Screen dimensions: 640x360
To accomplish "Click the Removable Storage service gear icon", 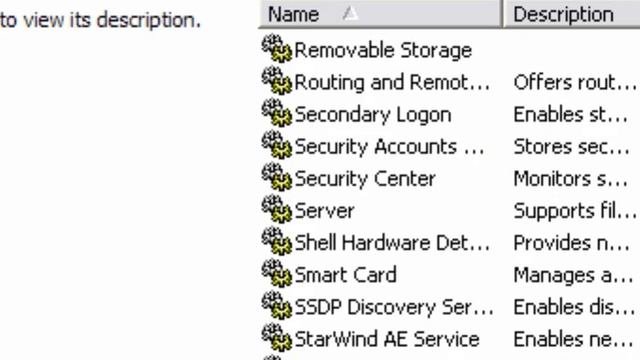I will point(277,49).
